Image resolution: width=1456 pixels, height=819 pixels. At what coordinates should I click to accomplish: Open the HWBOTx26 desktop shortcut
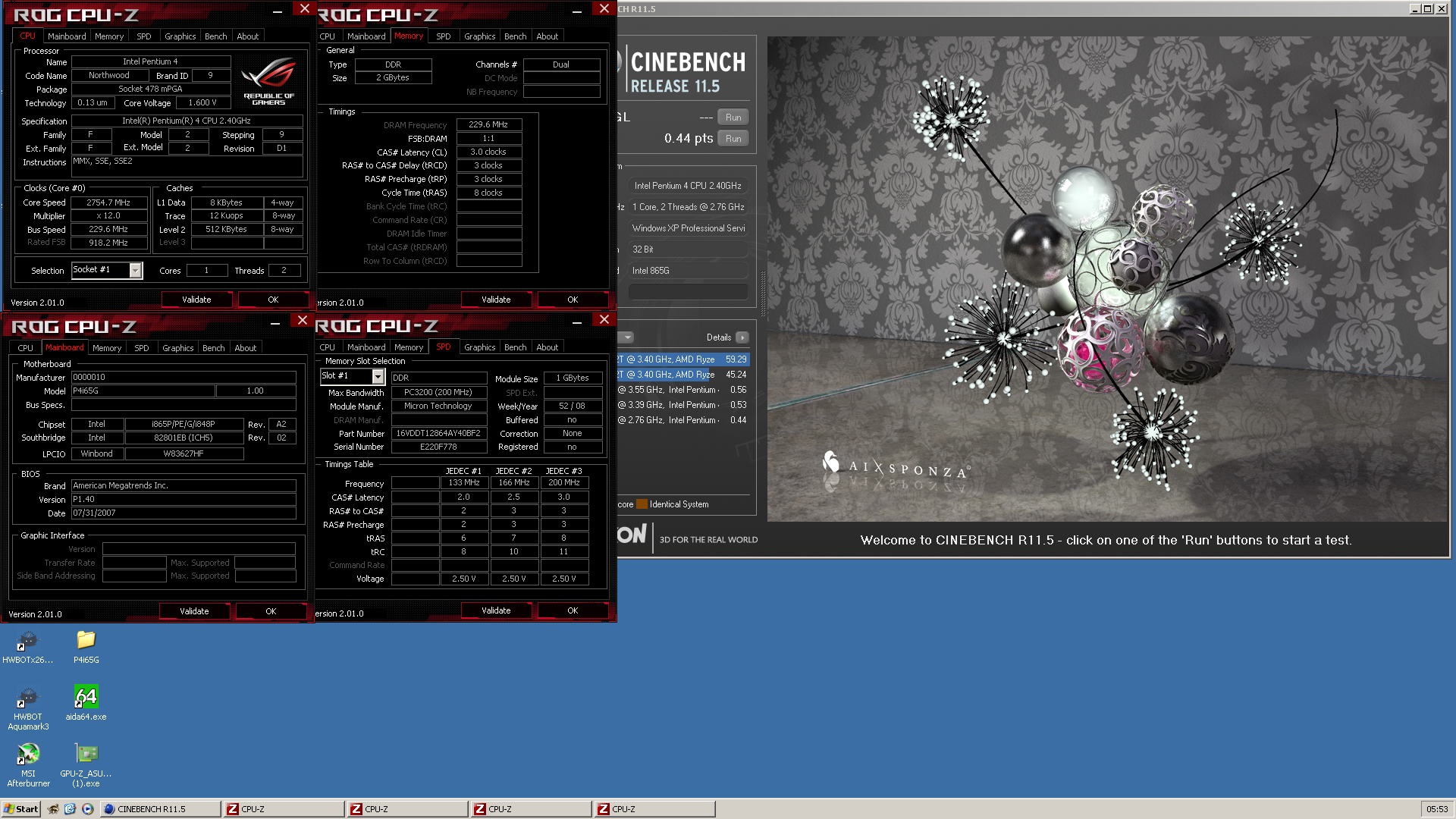[27, 647]
